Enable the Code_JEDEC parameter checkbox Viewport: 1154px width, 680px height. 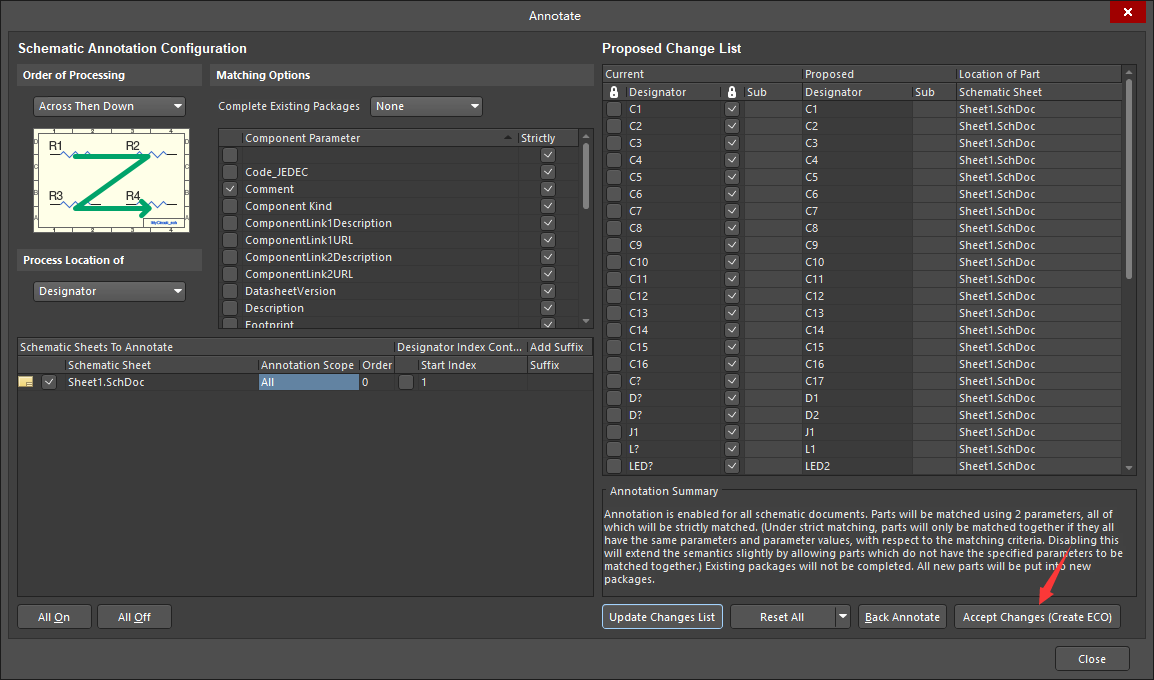230,172
